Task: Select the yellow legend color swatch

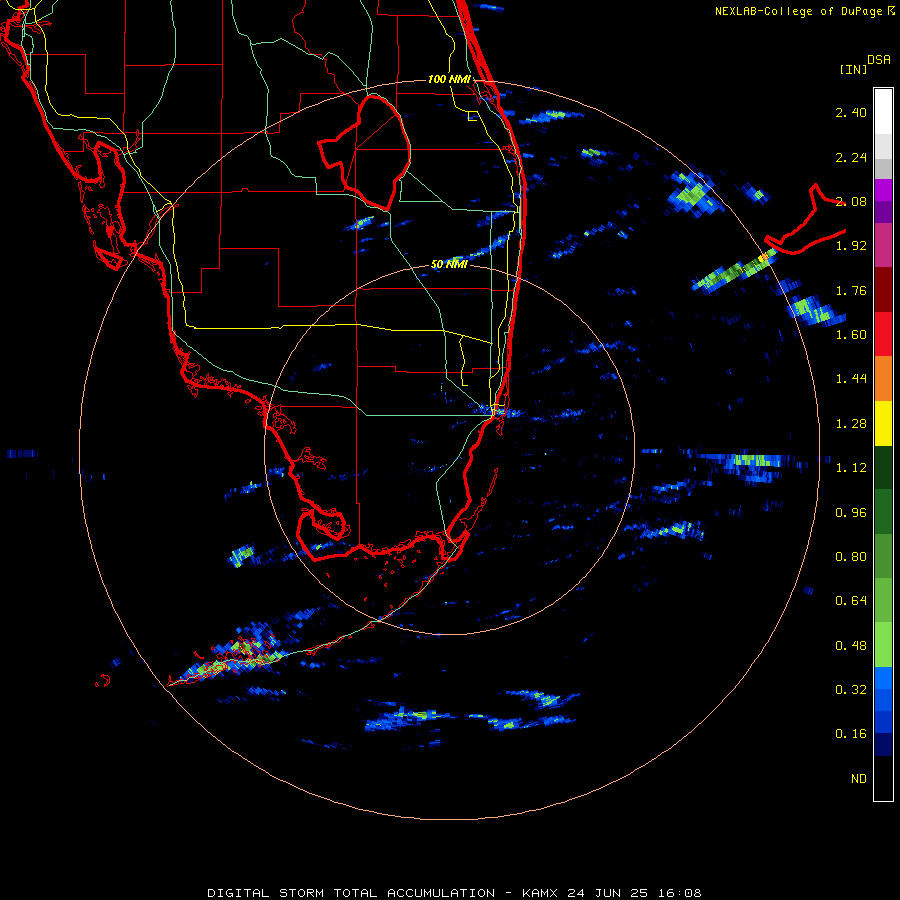Action: tap(883, 424)
